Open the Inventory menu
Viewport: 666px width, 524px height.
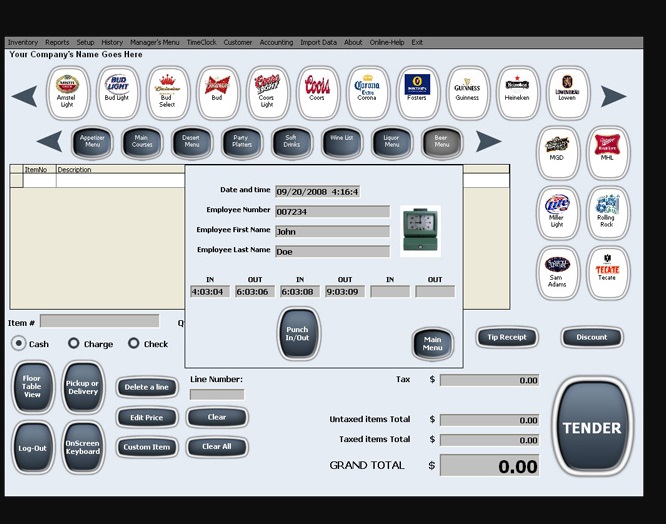tap(23, 42)
